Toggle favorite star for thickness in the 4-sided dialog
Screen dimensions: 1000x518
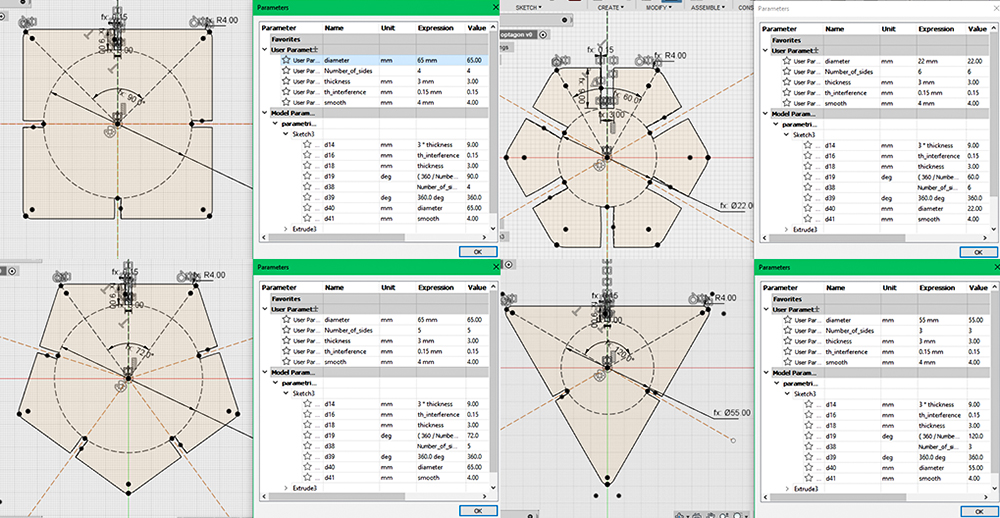click(x=286, y=82)
